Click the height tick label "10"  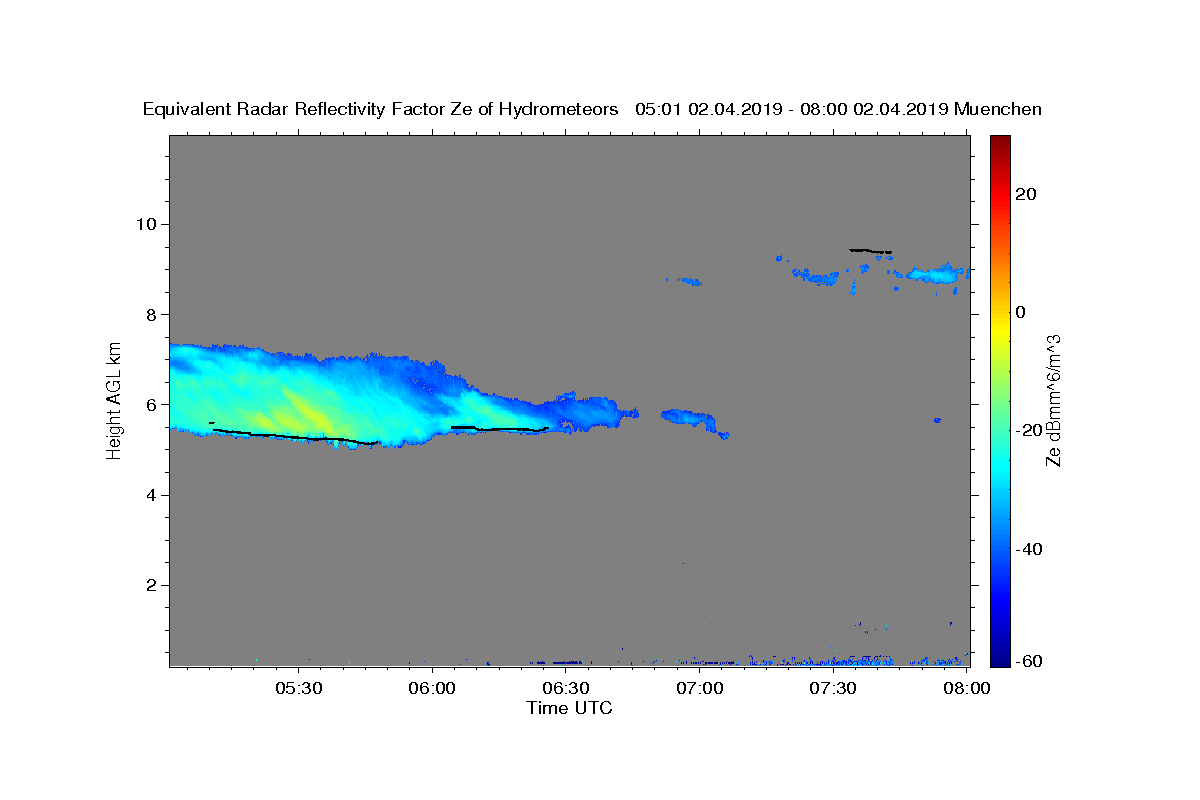(147, 223)
